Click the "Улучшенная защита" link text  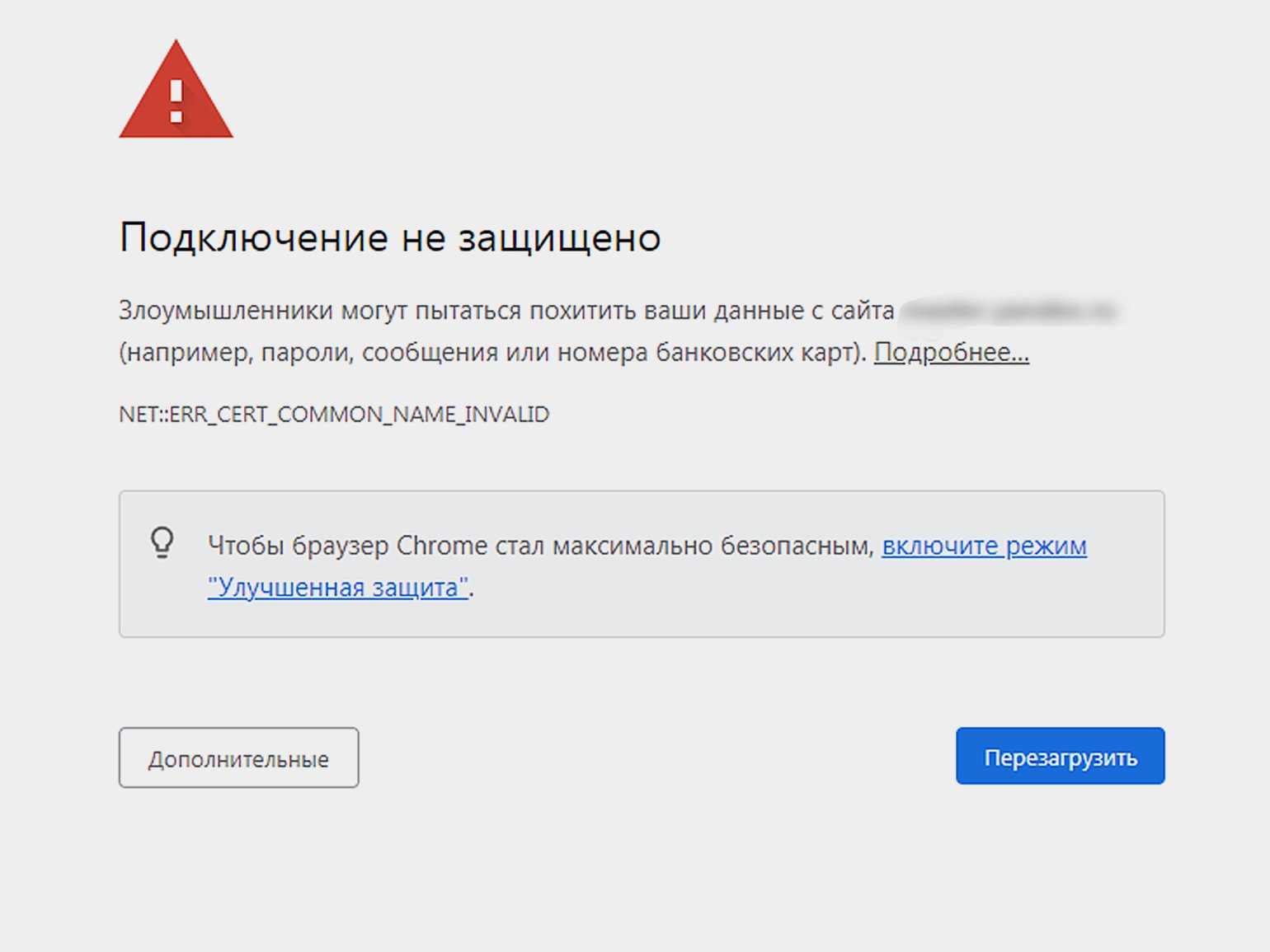pos(338,588)
